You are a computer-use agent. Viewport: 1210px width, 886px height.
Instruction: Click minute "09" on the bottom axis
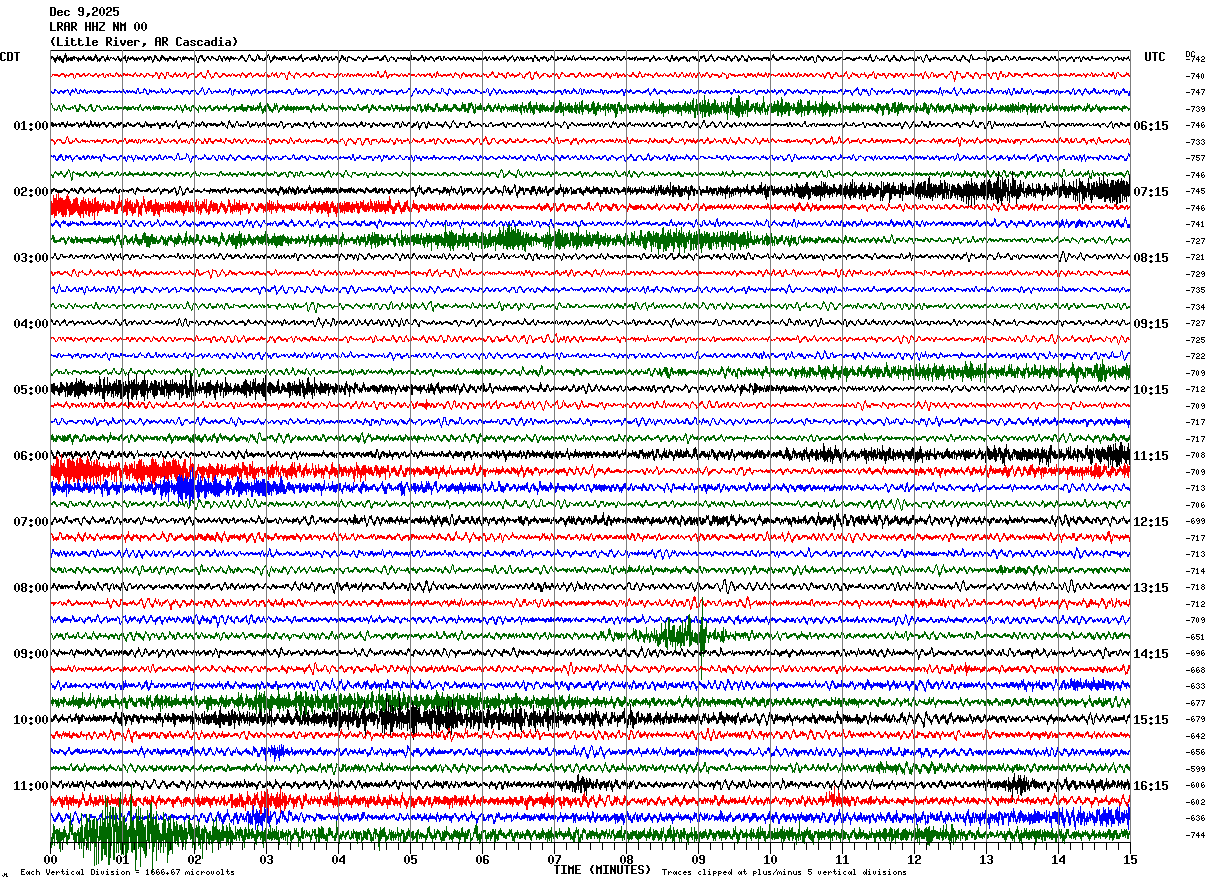point(698,859)
